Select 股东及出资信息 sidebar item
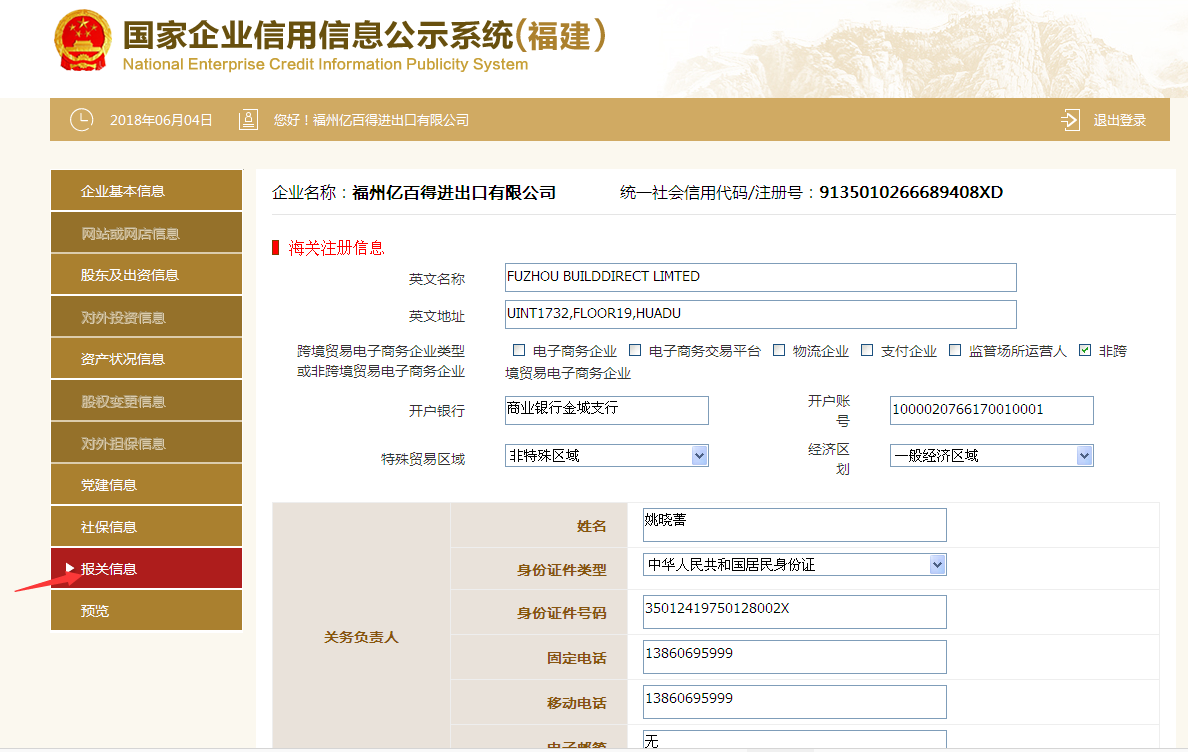Screen dimensions: 1188x752 click(x=146, y=275)
